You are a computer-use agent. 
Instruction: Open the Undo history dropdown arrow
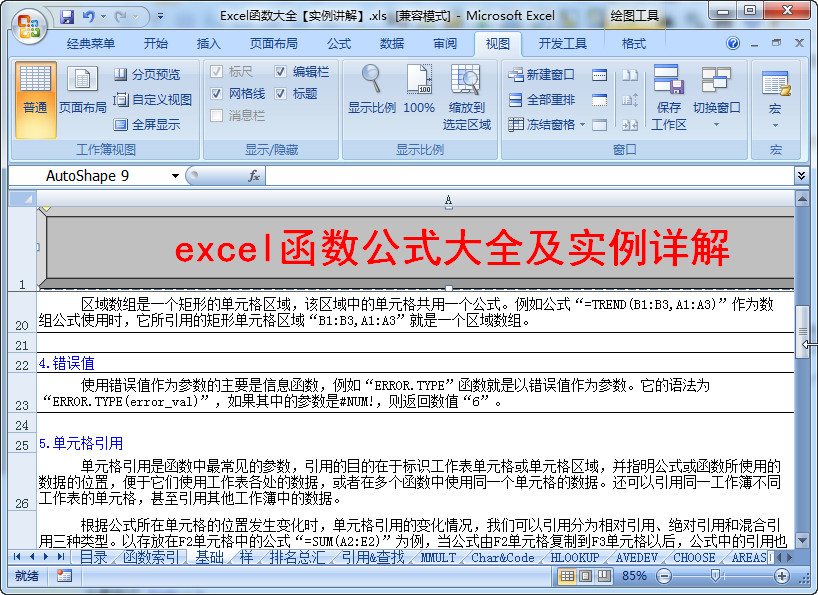click(x=103, y=17)
